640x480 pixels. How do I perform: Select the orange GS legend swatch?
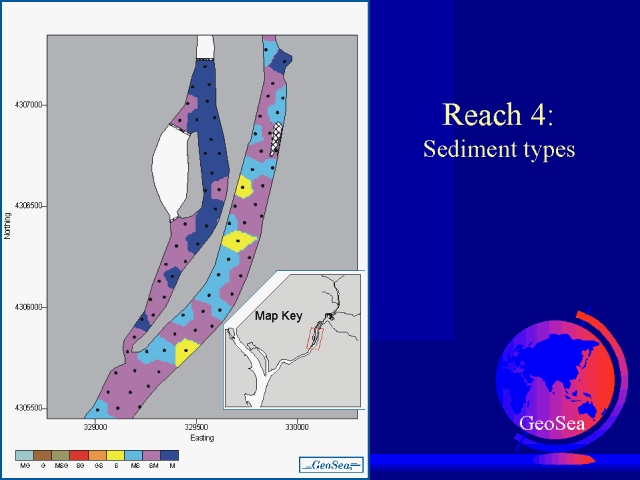pos(99,455)
